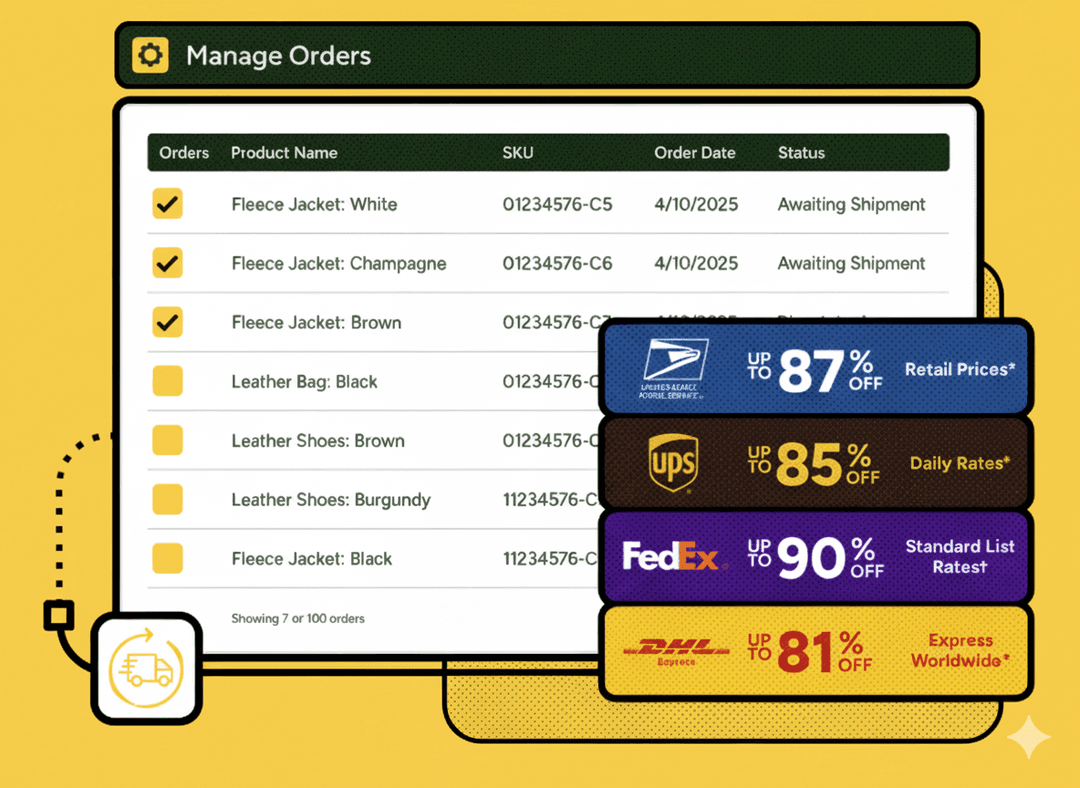Uncheck the Fleece Jacket: Brown order
This screenshot has width=1080, height=788.
coord(167,322)
